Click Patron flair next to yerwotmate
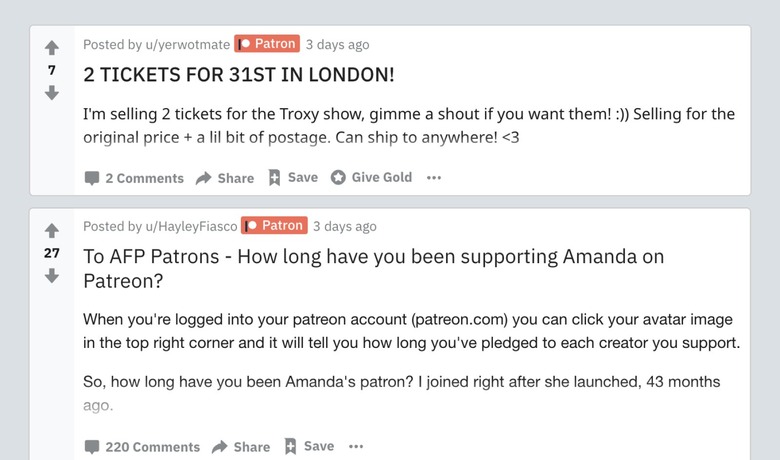 pos(267,44)
